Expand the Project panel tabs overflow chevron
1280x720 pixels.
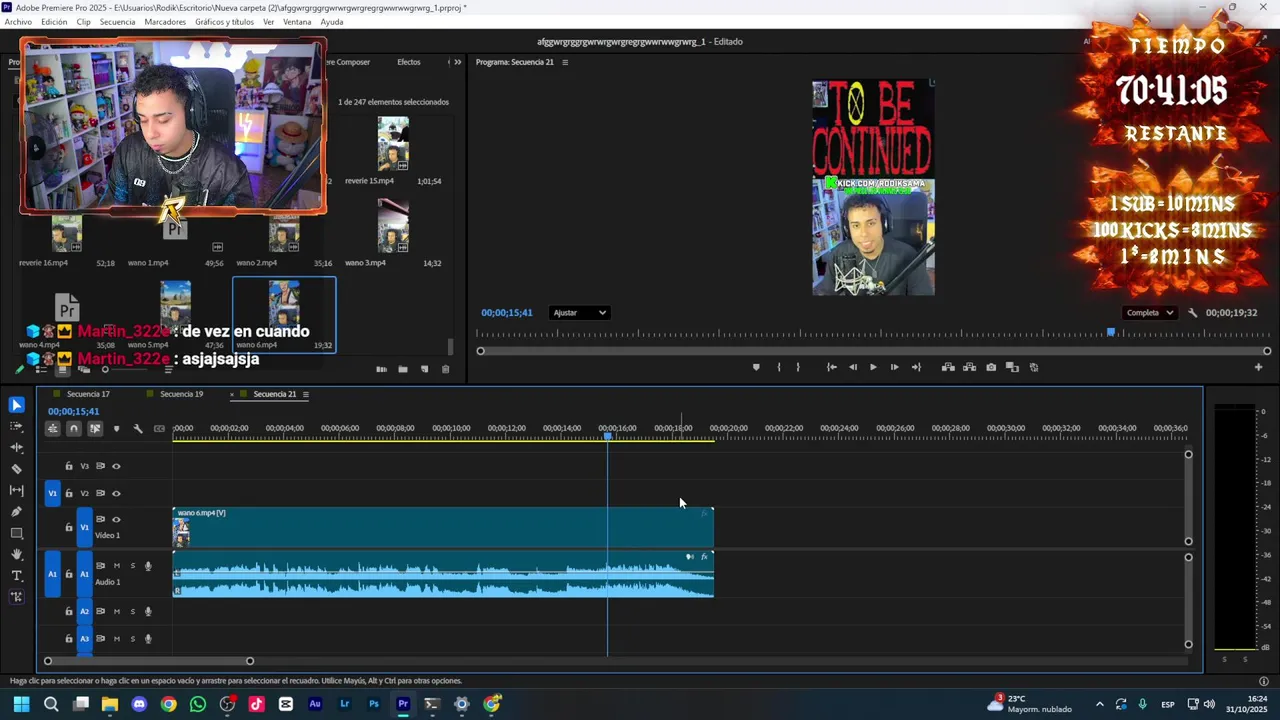[457, 62]
